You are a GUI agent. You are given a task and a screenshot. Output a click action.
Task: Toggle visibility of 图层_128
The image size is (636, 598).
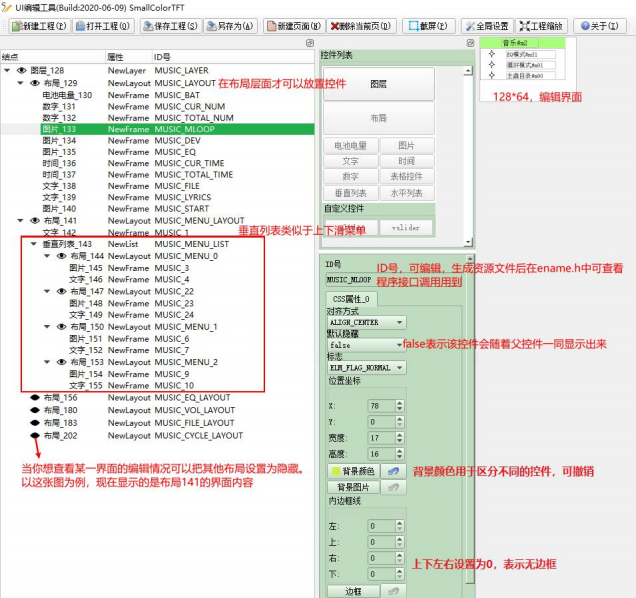coord(21,70)
